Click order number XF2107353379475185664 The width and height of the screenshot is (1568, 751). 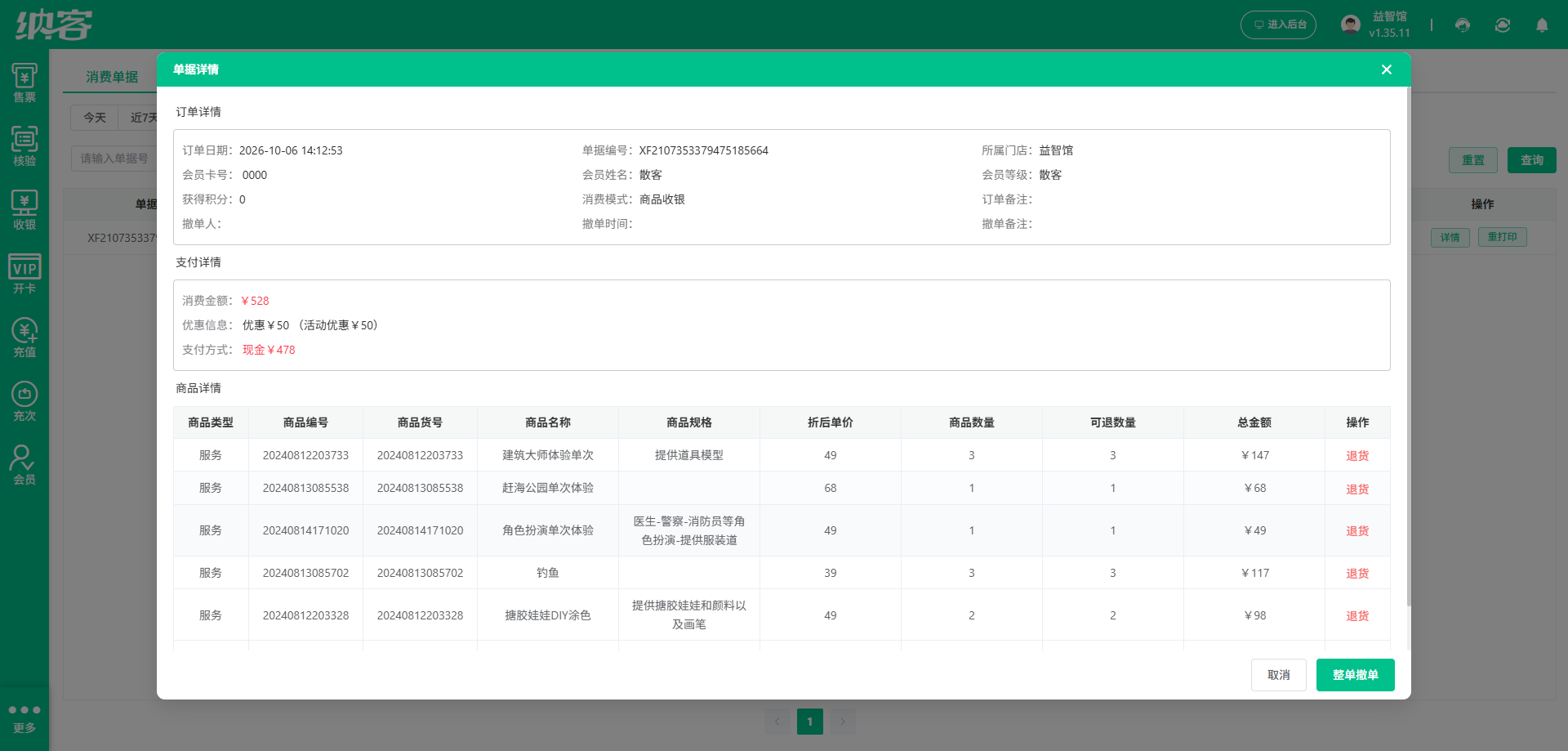coord(704,150)
